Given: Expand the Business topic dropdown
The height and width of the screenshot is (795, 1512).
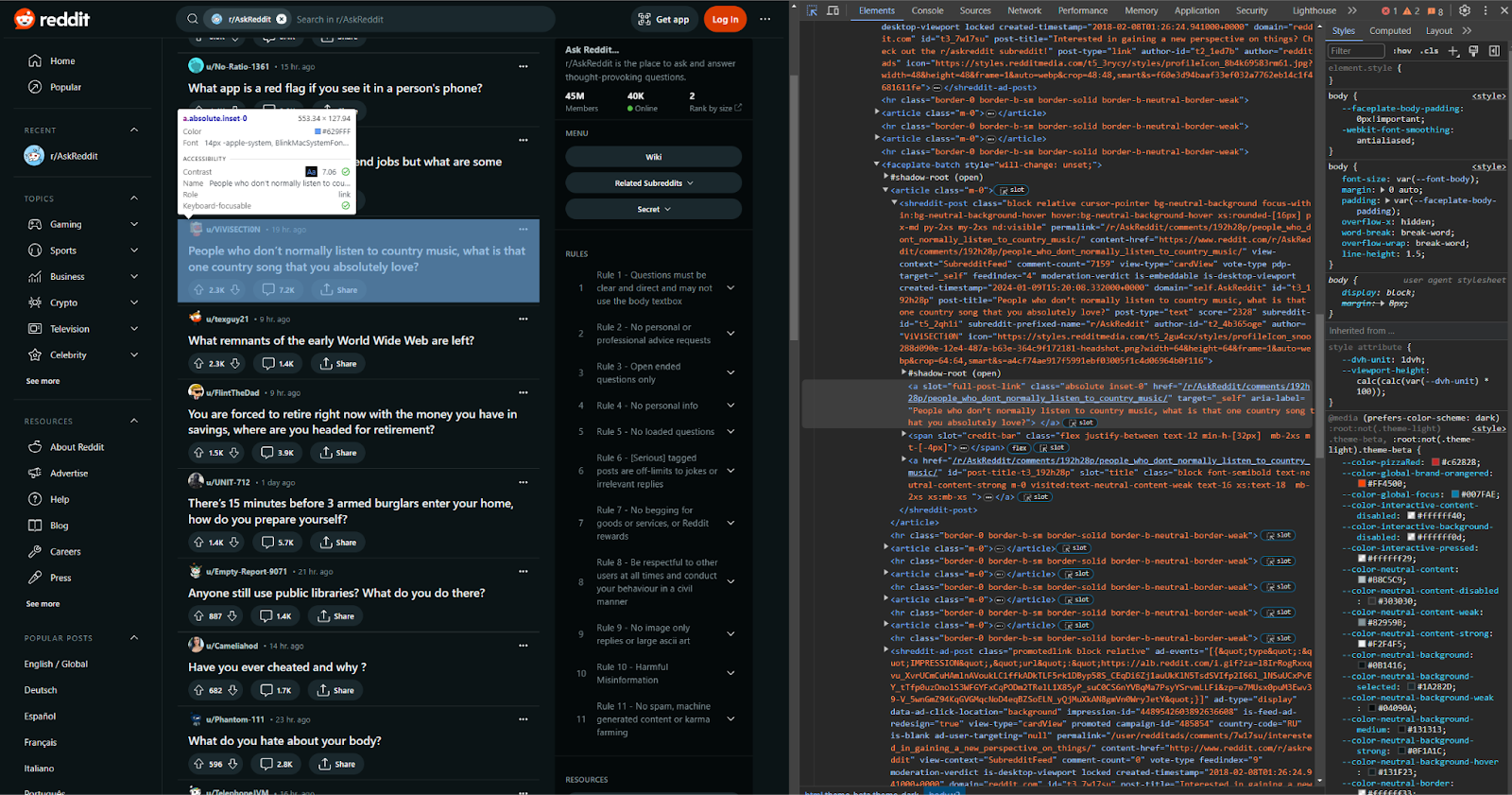Looking at the screenshot, I should click(x=134, y=277).
